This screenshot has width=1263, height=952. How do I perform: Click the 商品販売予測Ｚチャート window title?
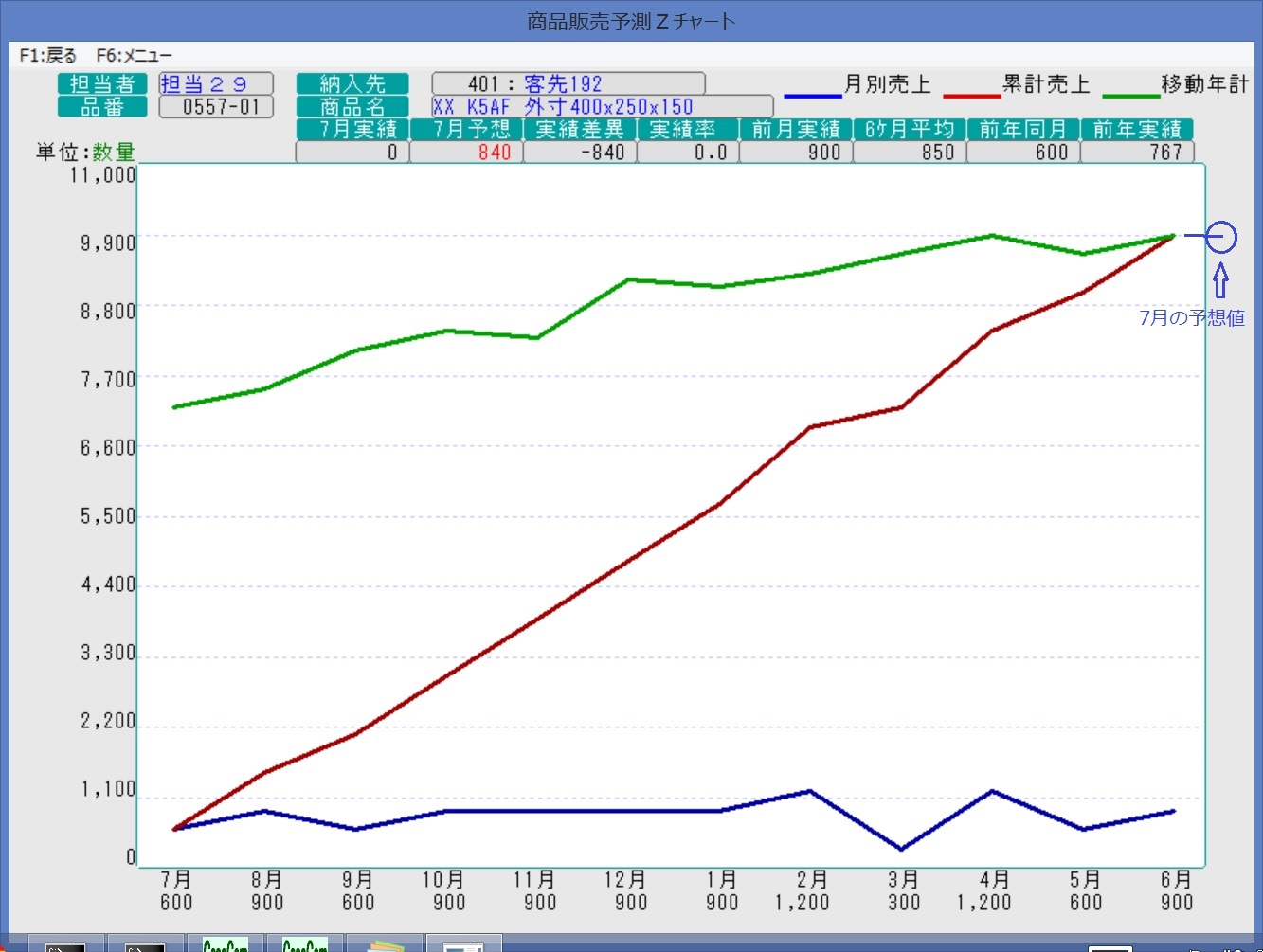tap(631, 21)
